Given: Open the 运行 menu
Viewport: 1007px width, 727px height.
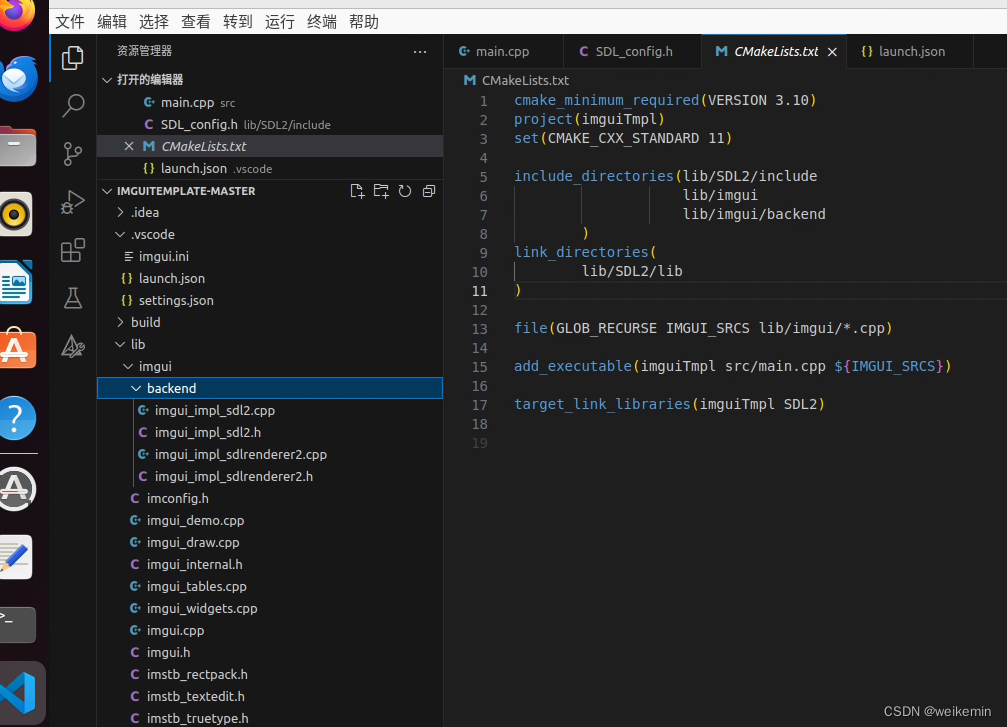Looking at the screenshot, I should (279, 21).
